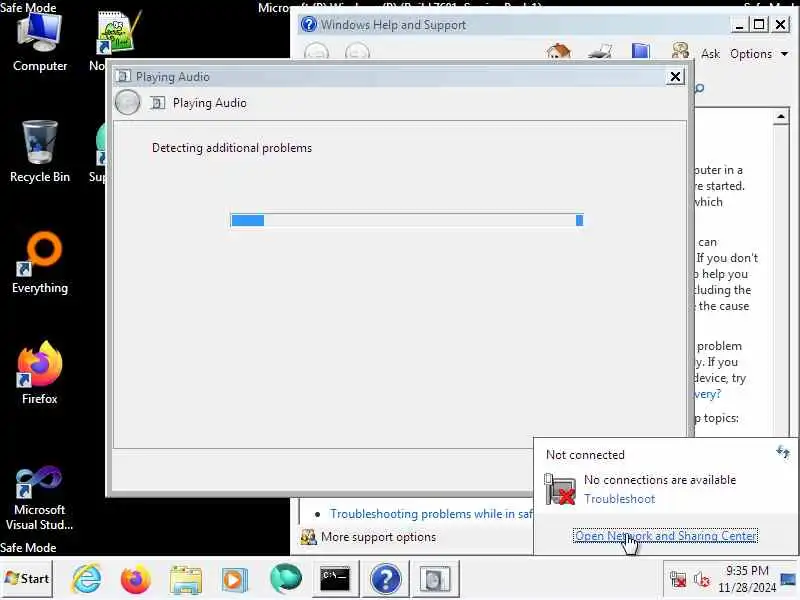The height and width of the screenshot is (600, 800).
Task: Click the Print icon in Help and Support
Action: (599, 52)
